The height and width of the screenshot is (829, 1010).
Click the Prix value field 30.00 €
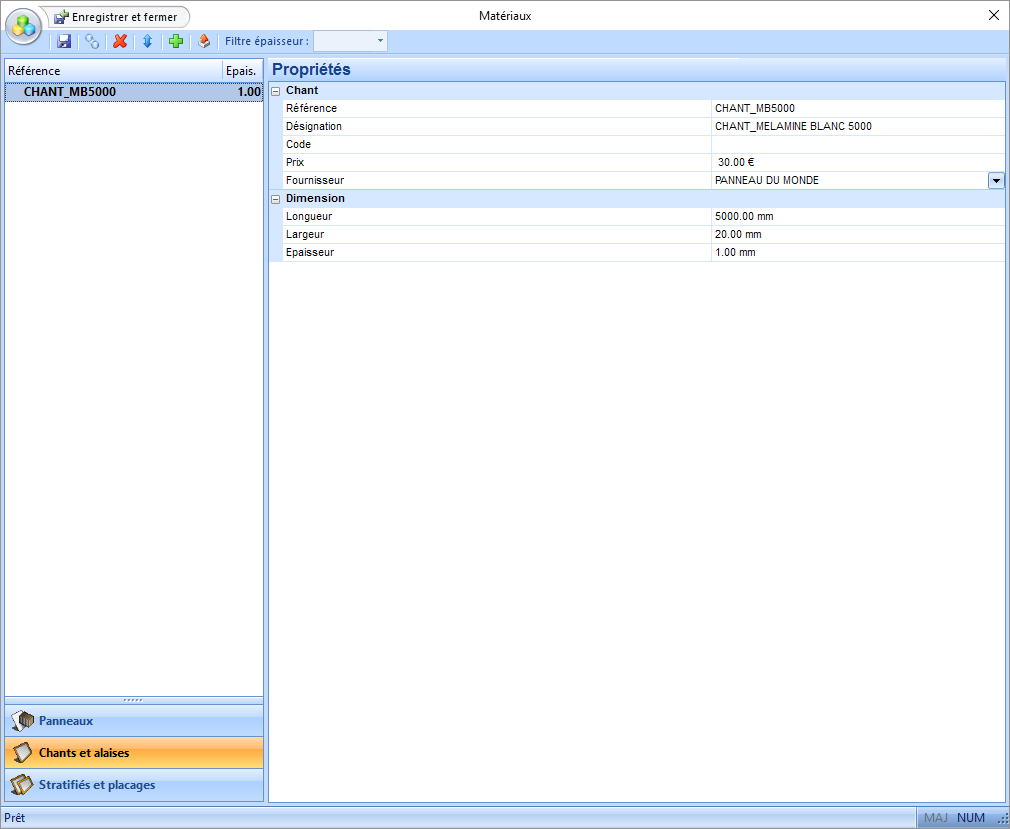(x=856, y=162)
